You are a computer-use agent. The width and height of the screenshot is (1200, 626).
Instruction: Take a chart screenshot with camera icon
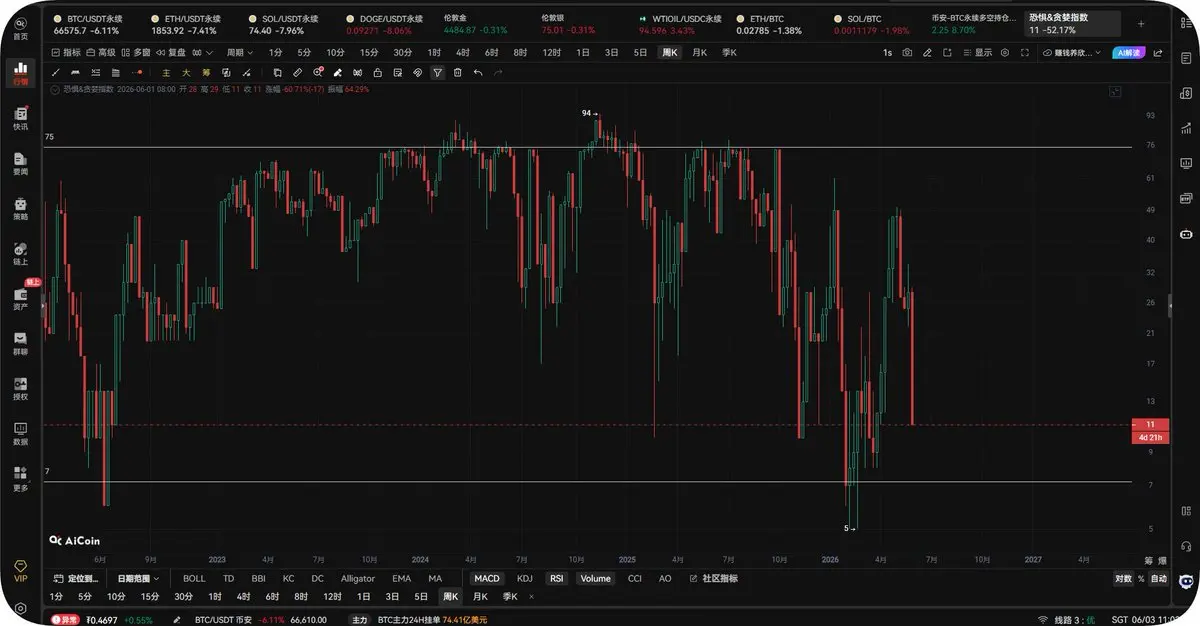click(907, 53)
